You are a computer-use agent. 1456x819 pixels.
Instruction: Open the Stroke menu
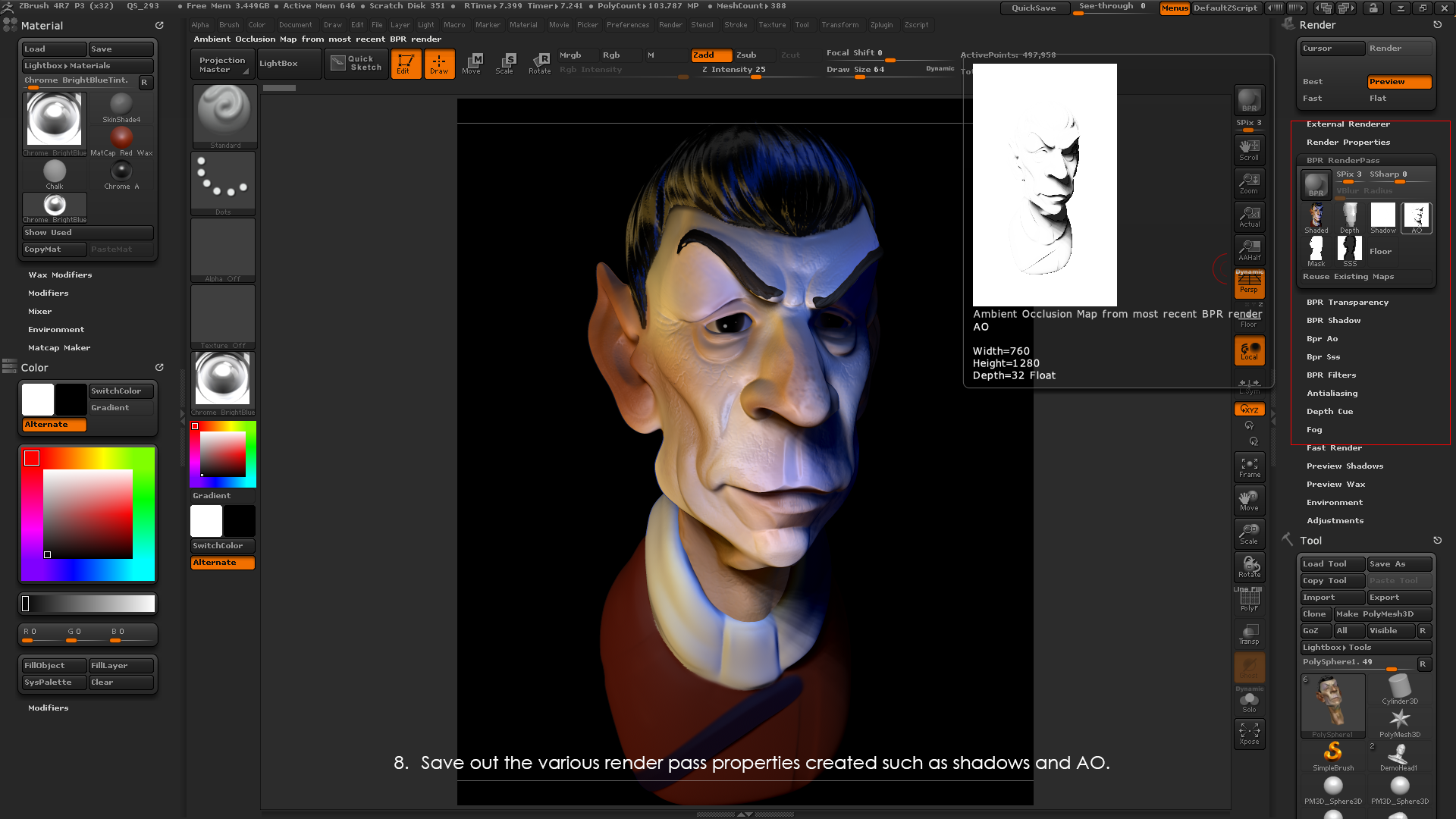[x=735, y=25]
